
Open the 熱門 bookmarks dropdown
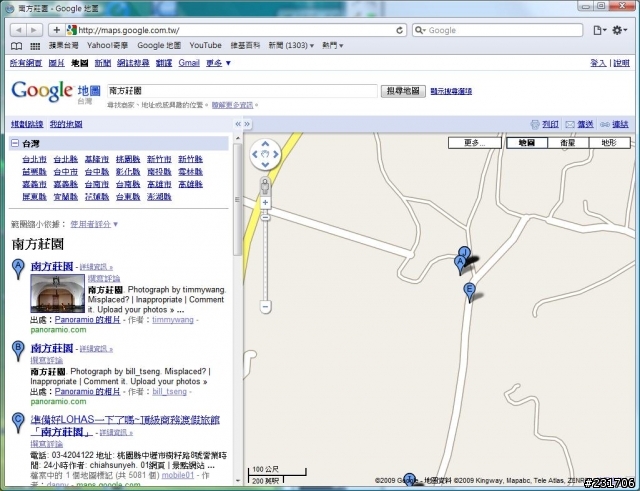[x=333, y=46]
